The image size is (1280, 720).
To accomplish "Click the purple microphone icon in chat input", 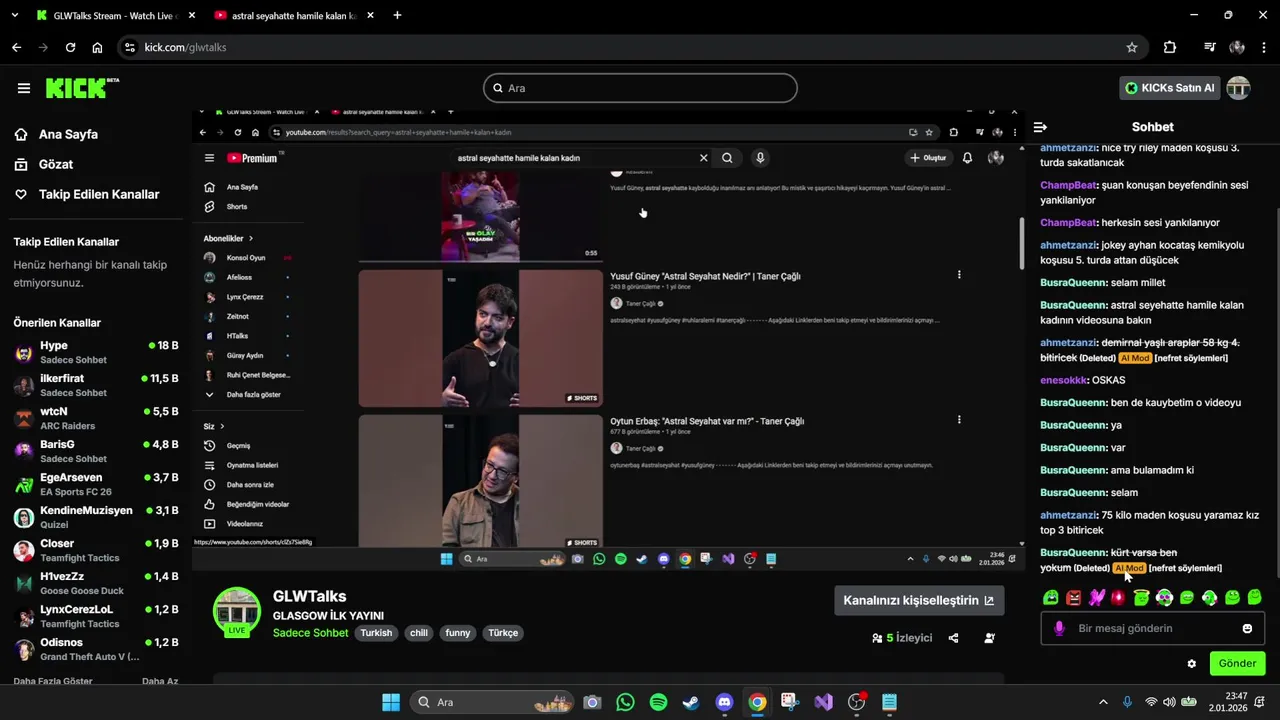I will pos(1059,628).
